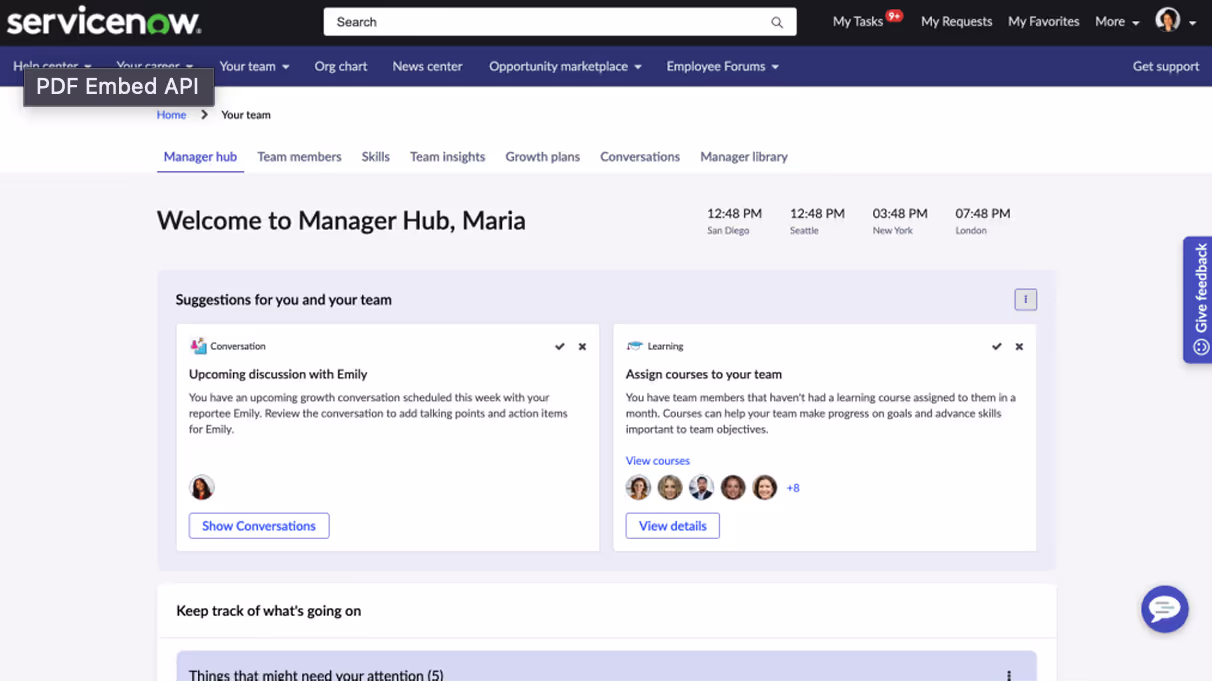The height and width of the screenshot is (682, 1212).
Task: Click the Conversation suggestion card icon
Action: (x=199, y=345)
